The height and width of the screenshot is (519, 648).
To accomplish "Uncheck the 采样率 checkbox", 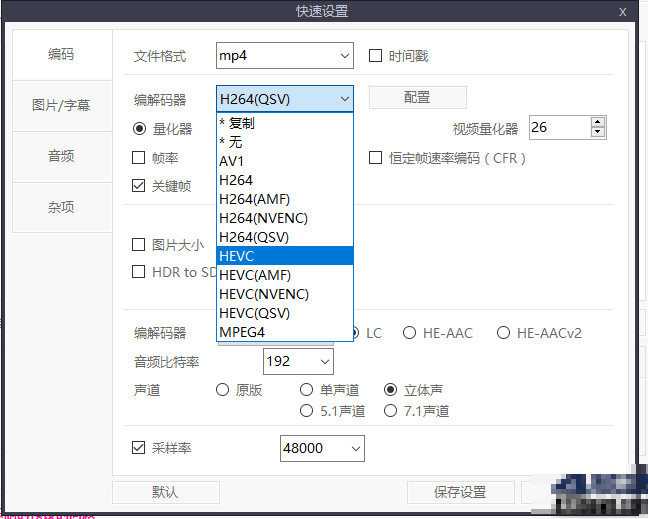I will [x=138, y=448].
